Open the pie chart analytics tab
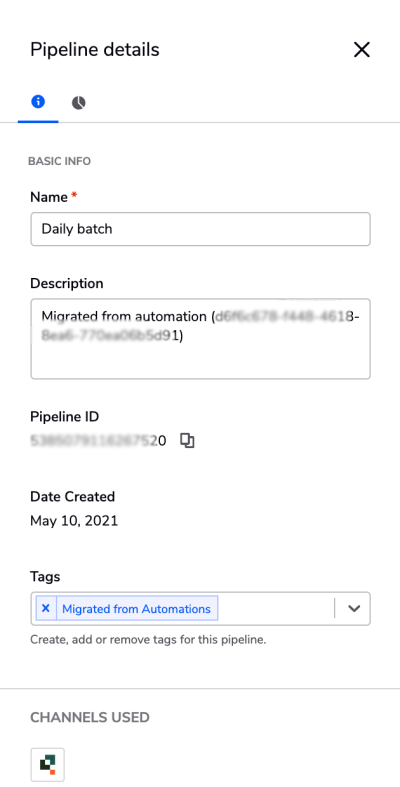This screenshot has width=400, height=787. 79,103
